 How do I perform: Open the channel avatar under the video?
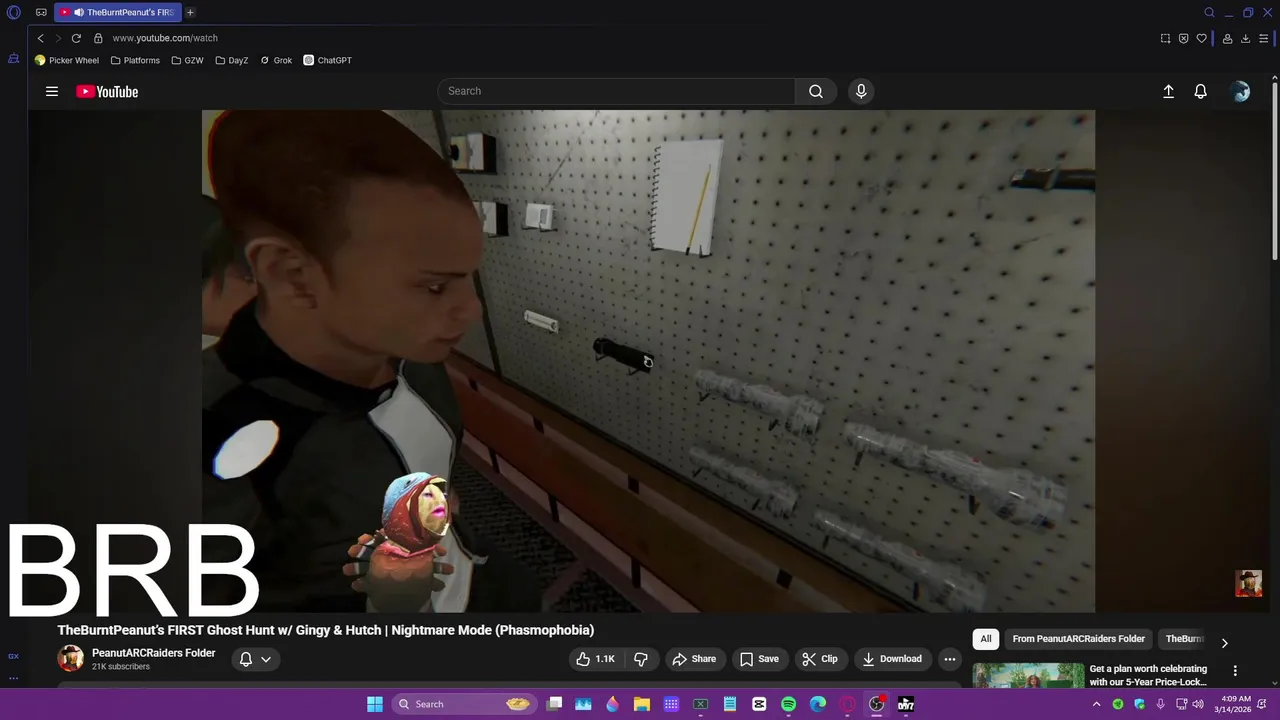point(71,659)
